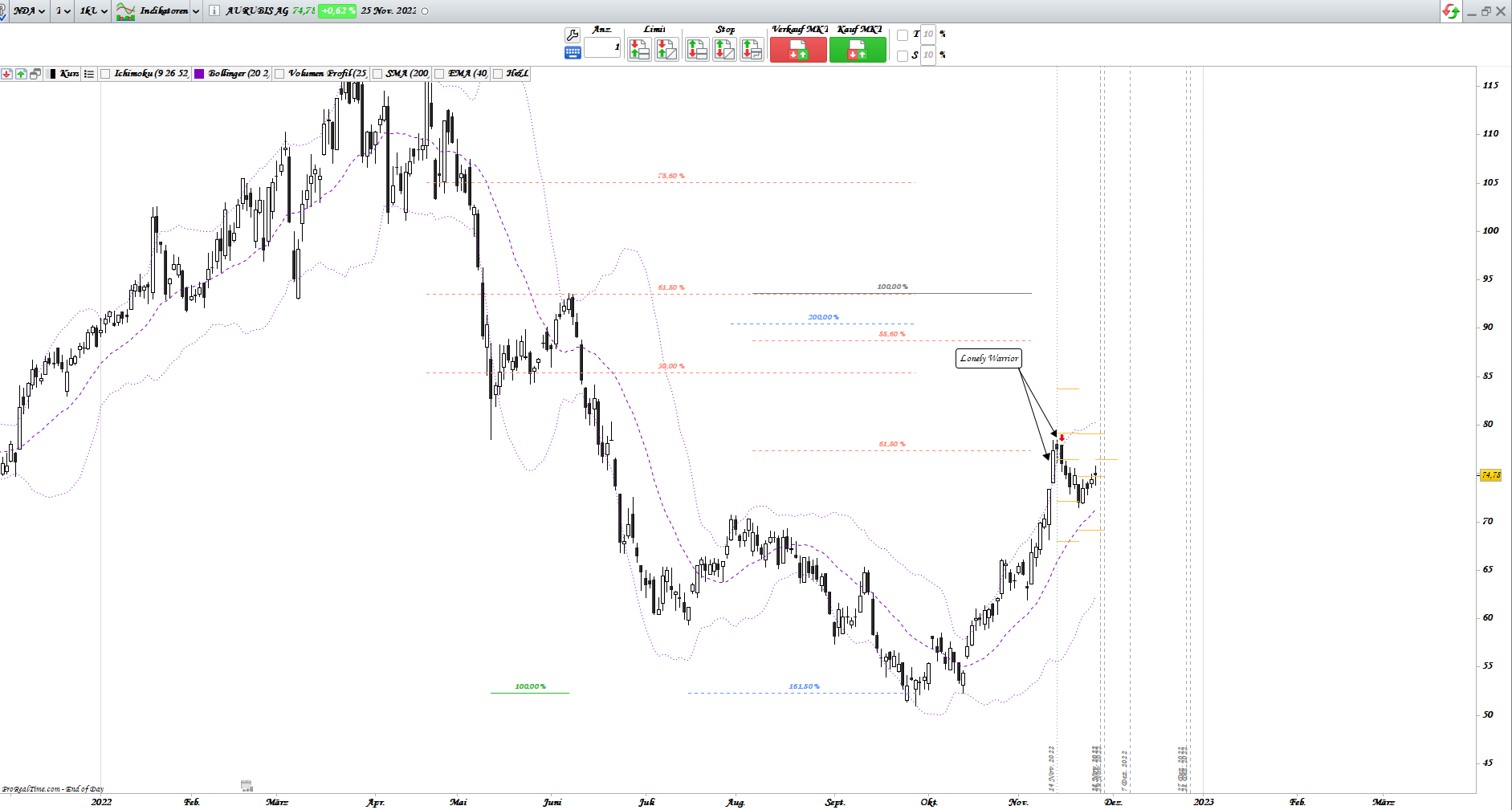Click the detach windows icon in indicator bar
The image size is (1512, 810).
click(35, 74)
